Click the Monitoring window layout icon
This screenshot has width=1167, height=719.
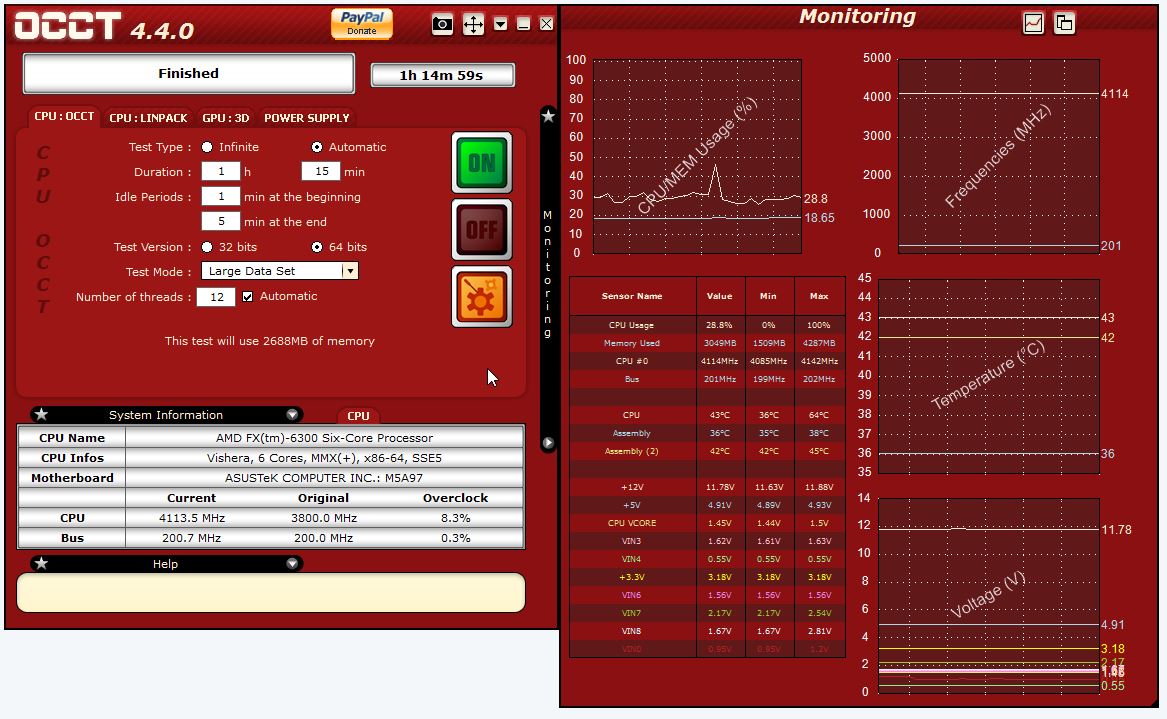pos(1064,23)
